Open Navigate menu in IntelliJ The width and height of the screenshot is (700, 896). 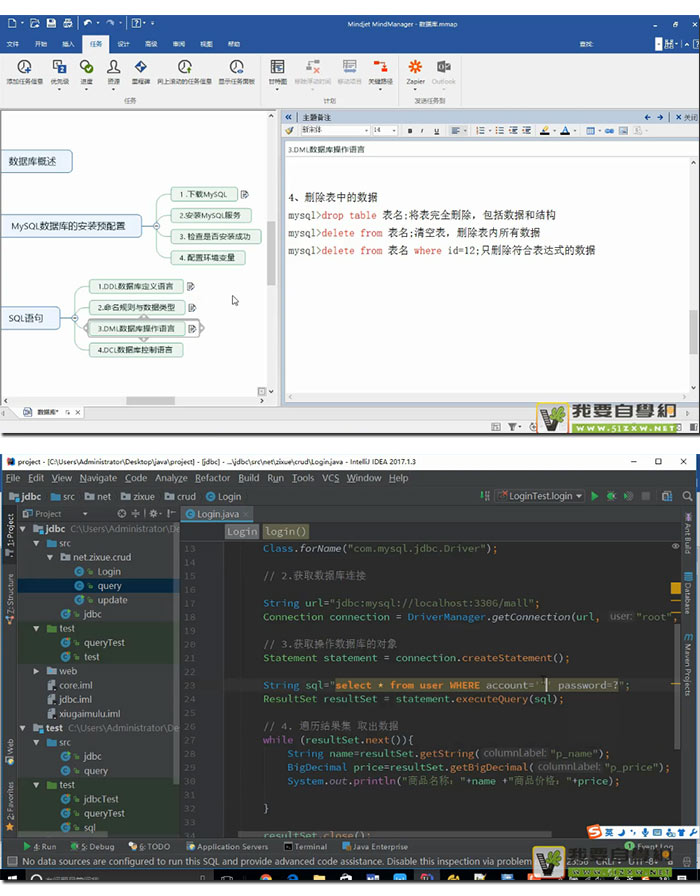coord(98,478)
